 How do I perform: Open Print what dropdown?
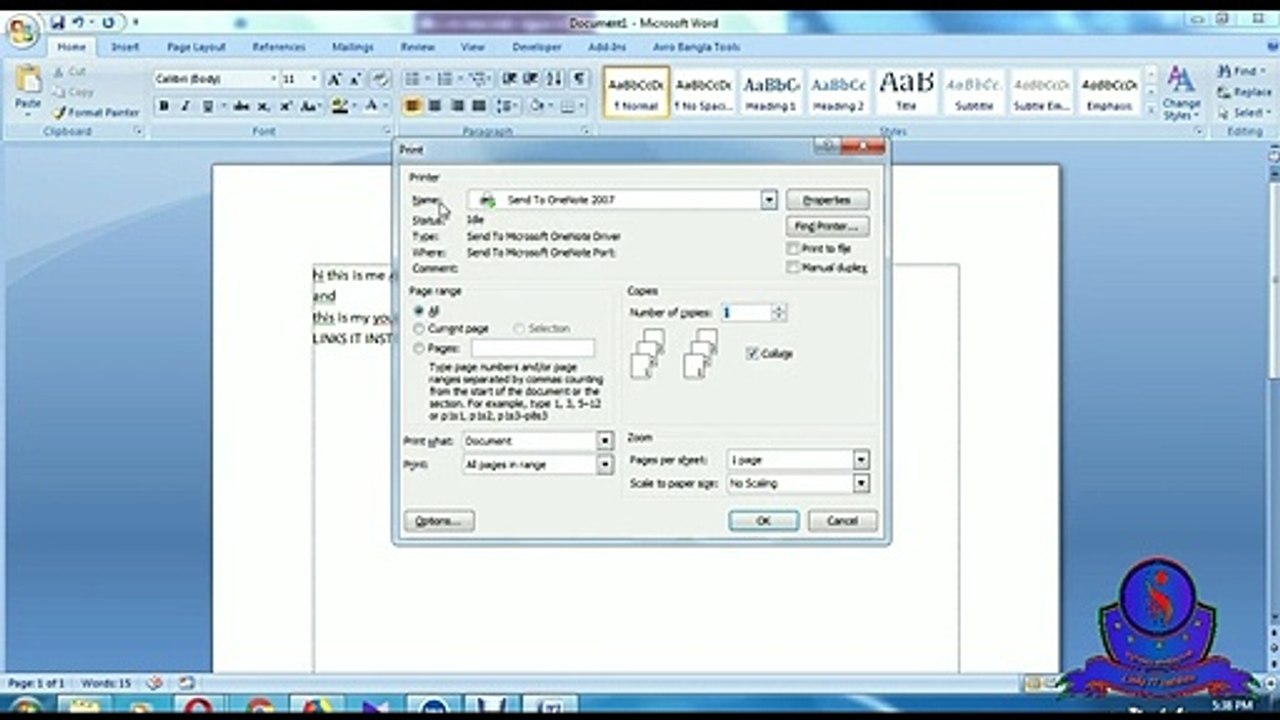(x=605, y=441)
